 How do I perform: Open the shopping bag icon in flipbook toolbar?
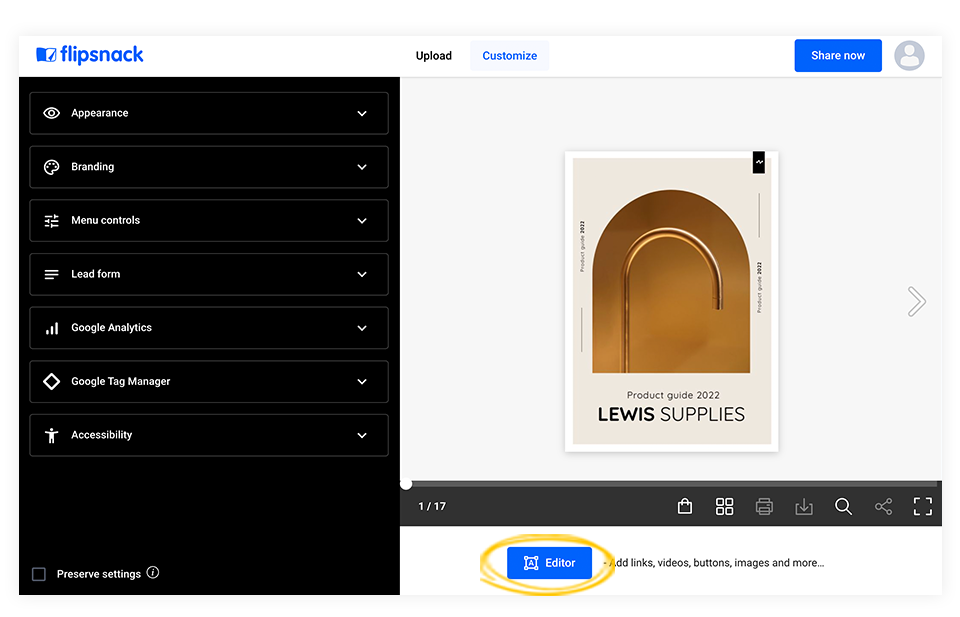[x=684, y=506]
